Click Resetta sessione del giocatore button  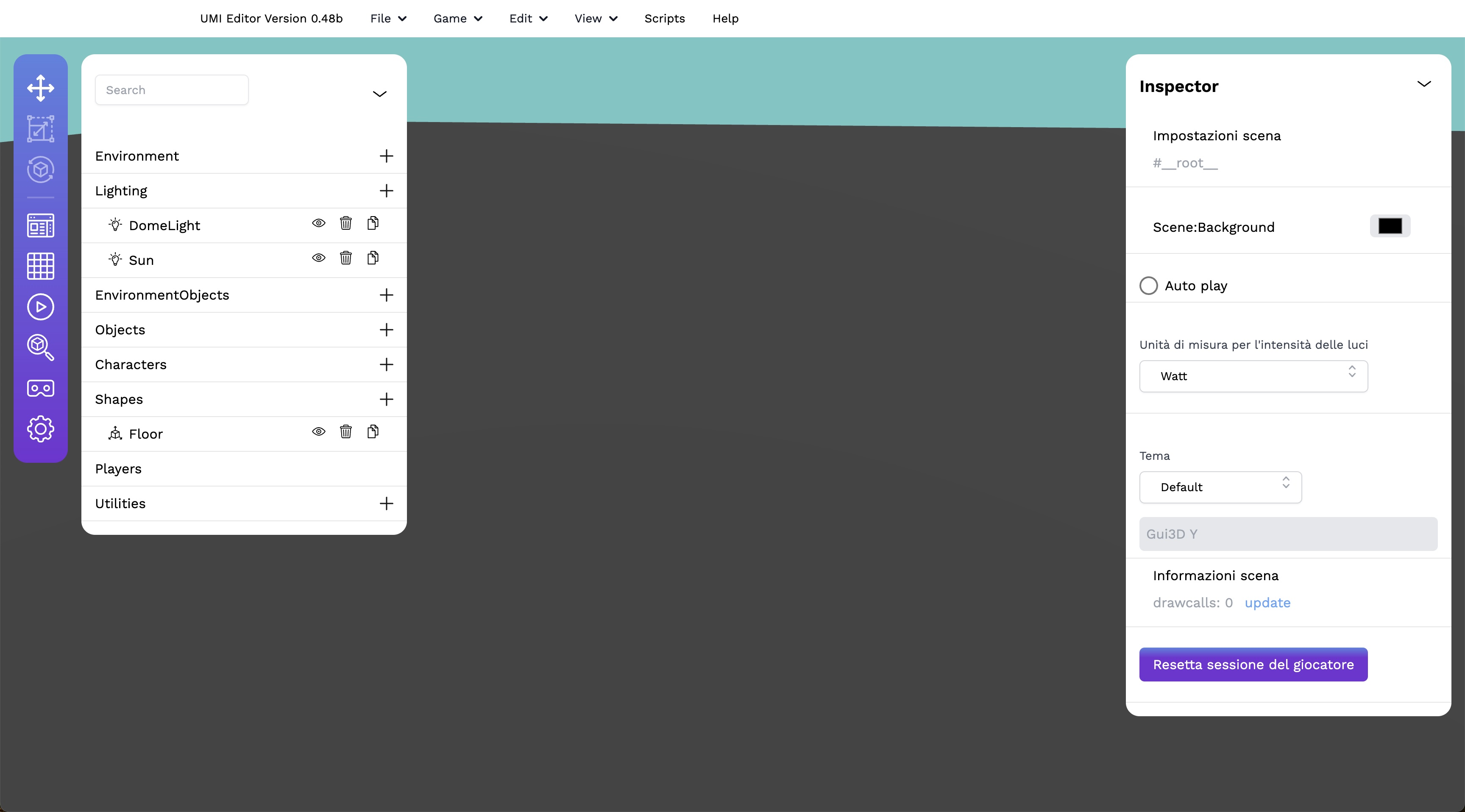point(1253,665)
